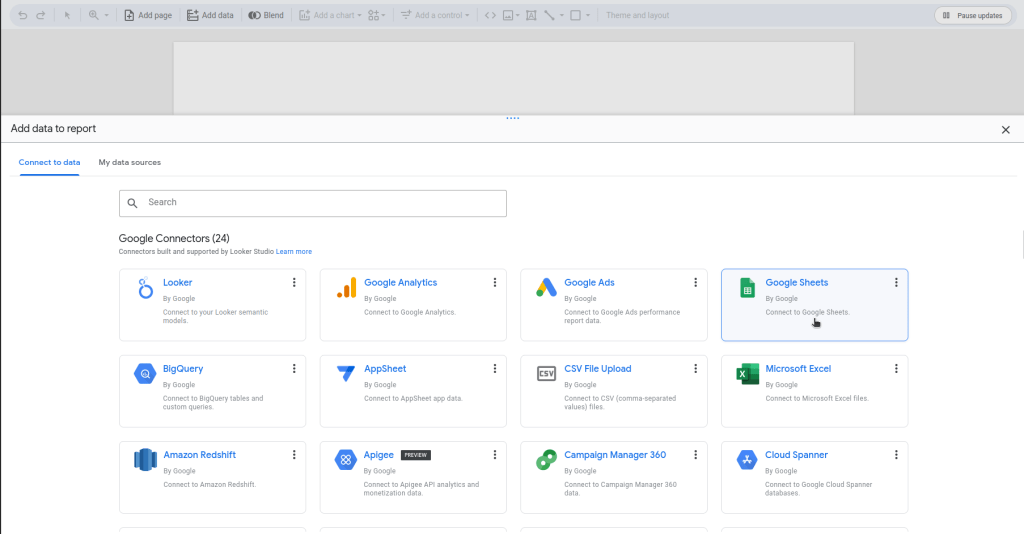
Task: Click the Google Ads logo icon
Action: point(545,288)
